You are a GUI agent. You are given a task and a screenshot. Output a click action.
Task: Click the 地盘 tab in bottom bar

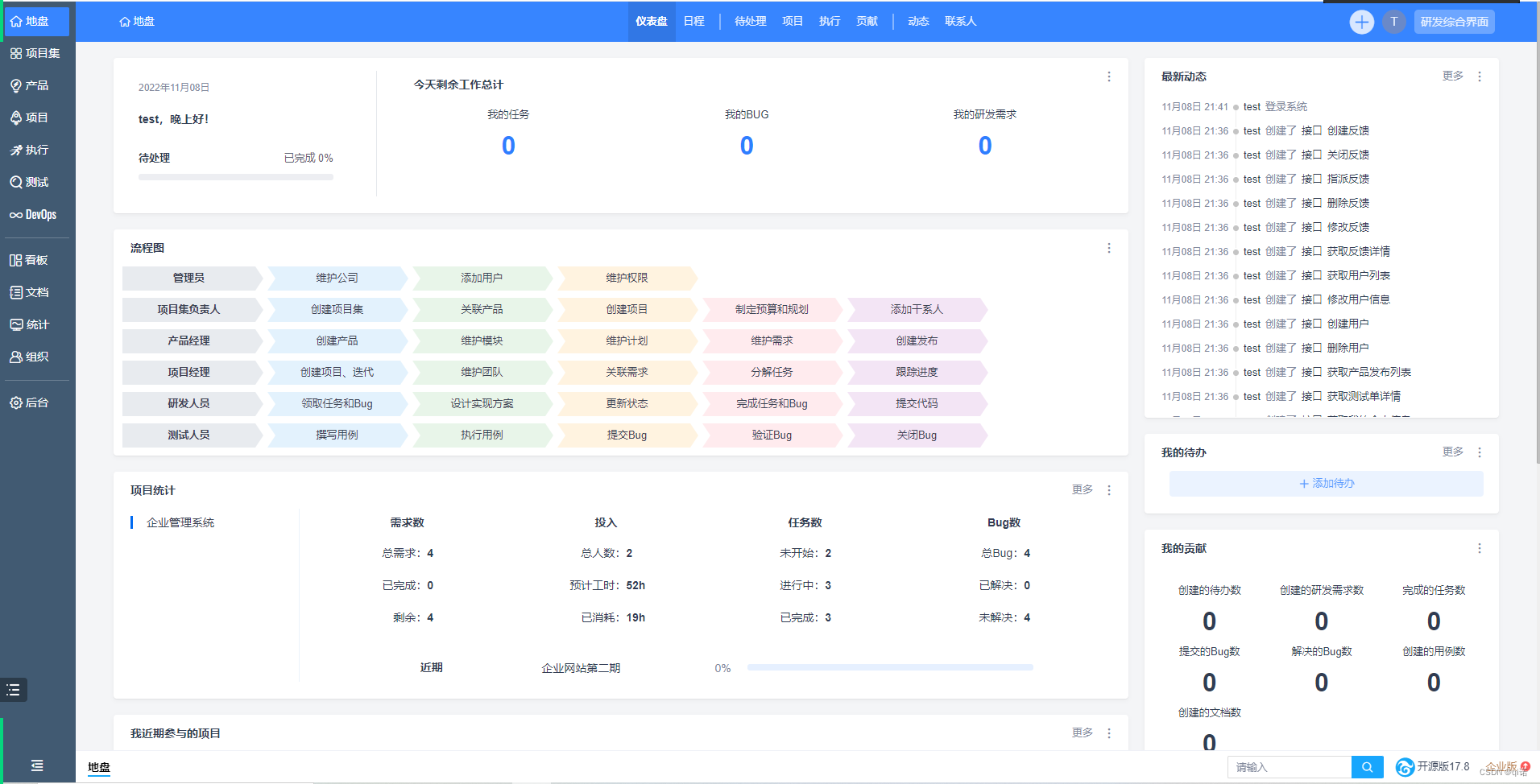tap(99, 767)
